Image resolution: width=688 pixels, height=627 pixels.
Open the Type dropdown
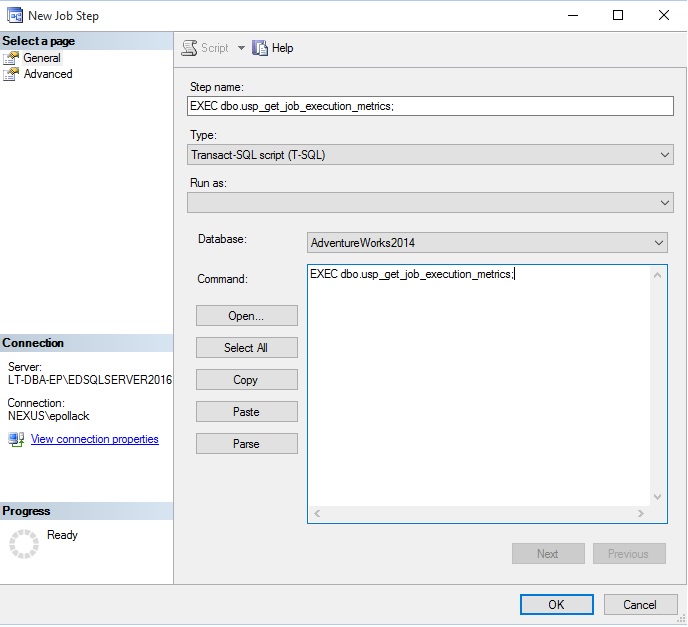[x=430, y=155]
